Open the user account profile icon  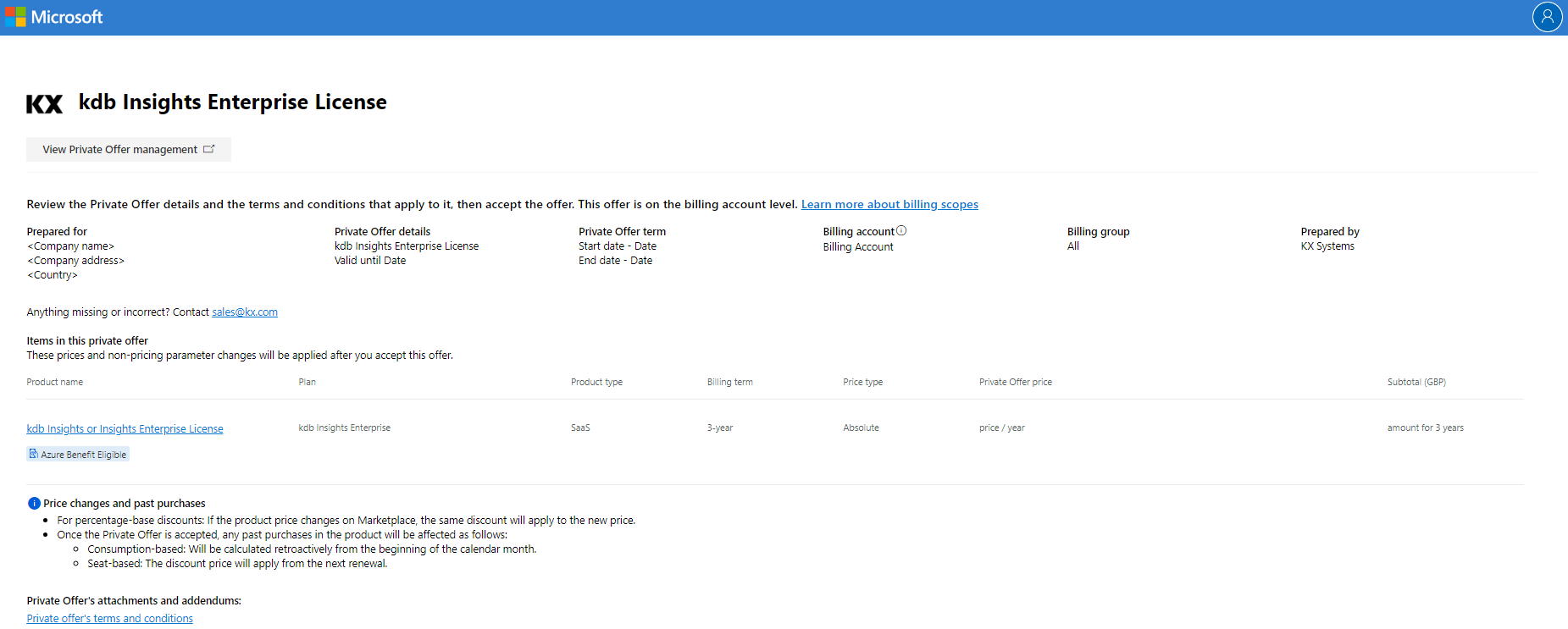1547,17
